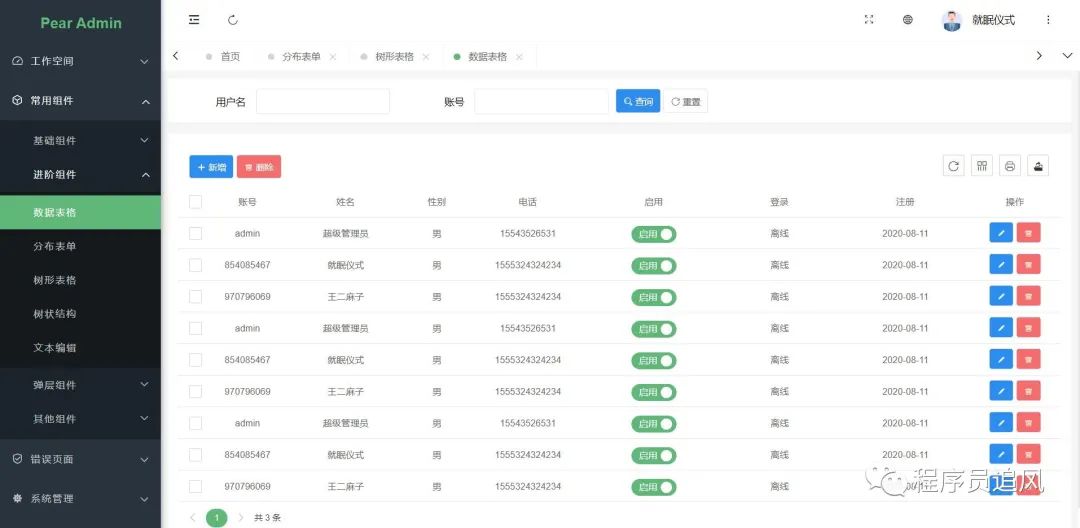Toggle the 启用 switch in the second 854085467 row
The image size is (1080, 528).
click(654, 361)
